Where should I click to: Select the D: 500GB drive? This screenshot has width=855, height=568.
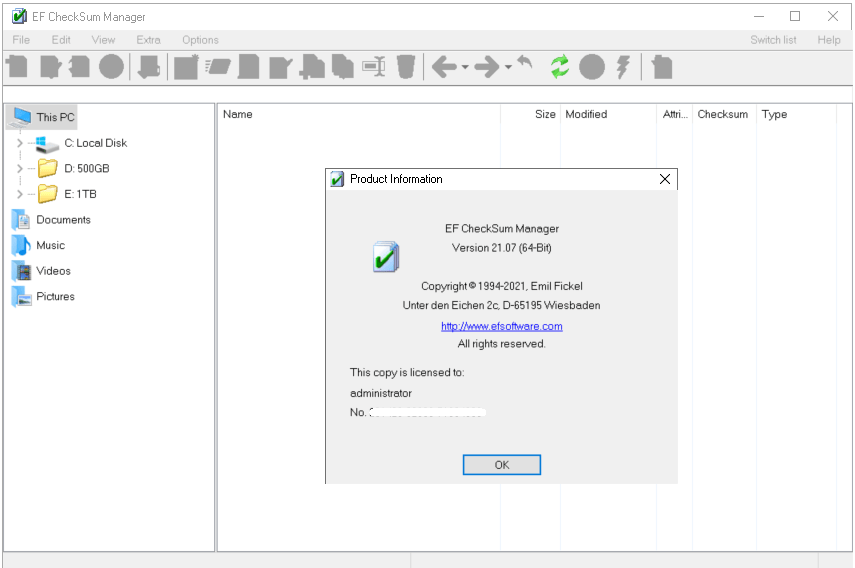(x=87, y=168)
